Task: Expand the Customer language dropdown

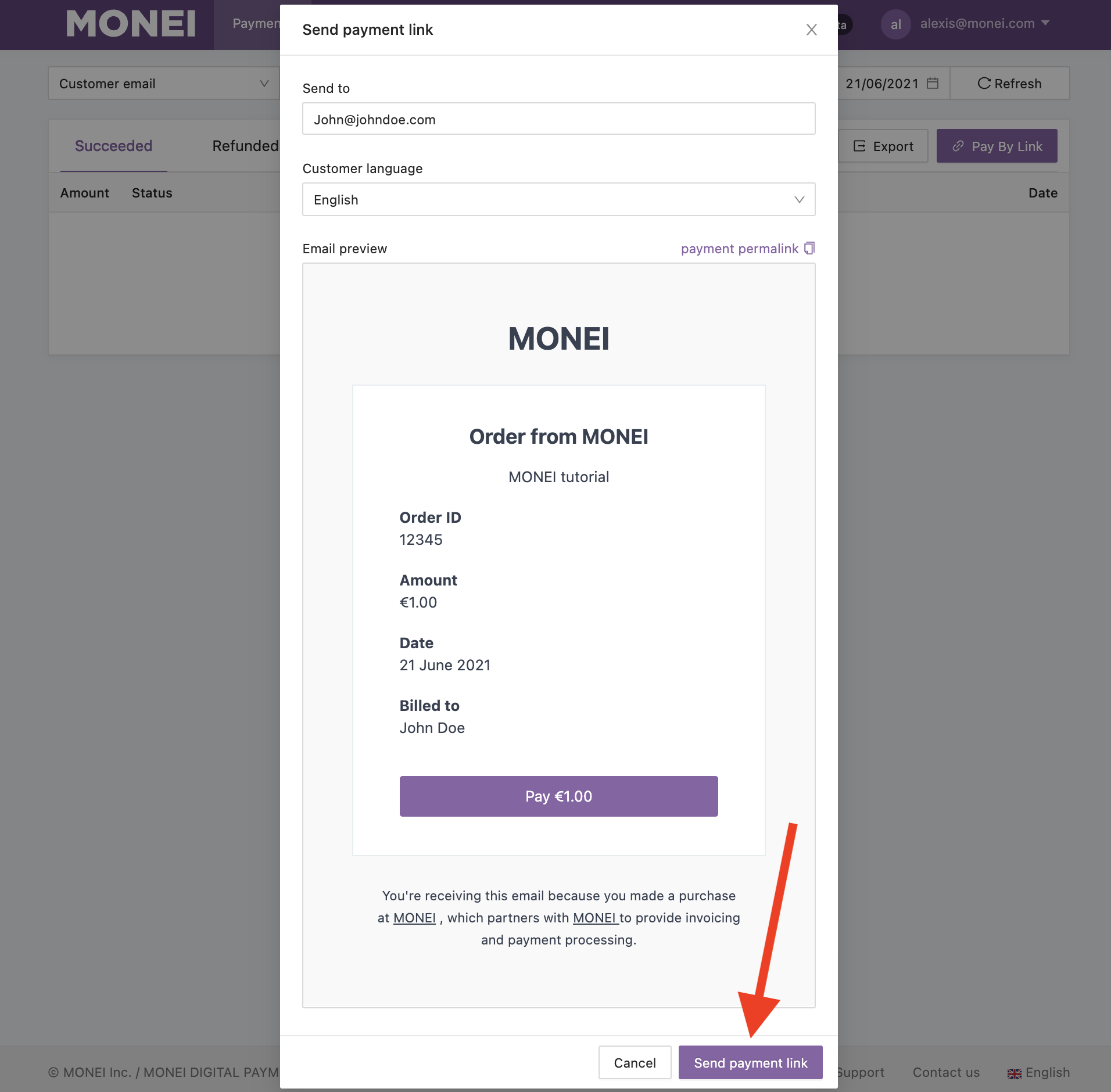Action: 558,199
